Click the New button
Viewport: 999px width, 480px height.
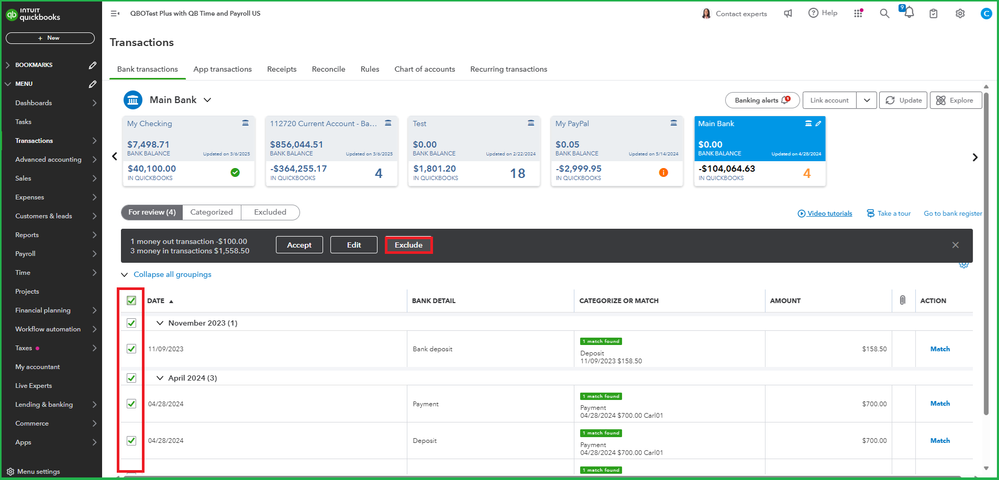[50, 38]
